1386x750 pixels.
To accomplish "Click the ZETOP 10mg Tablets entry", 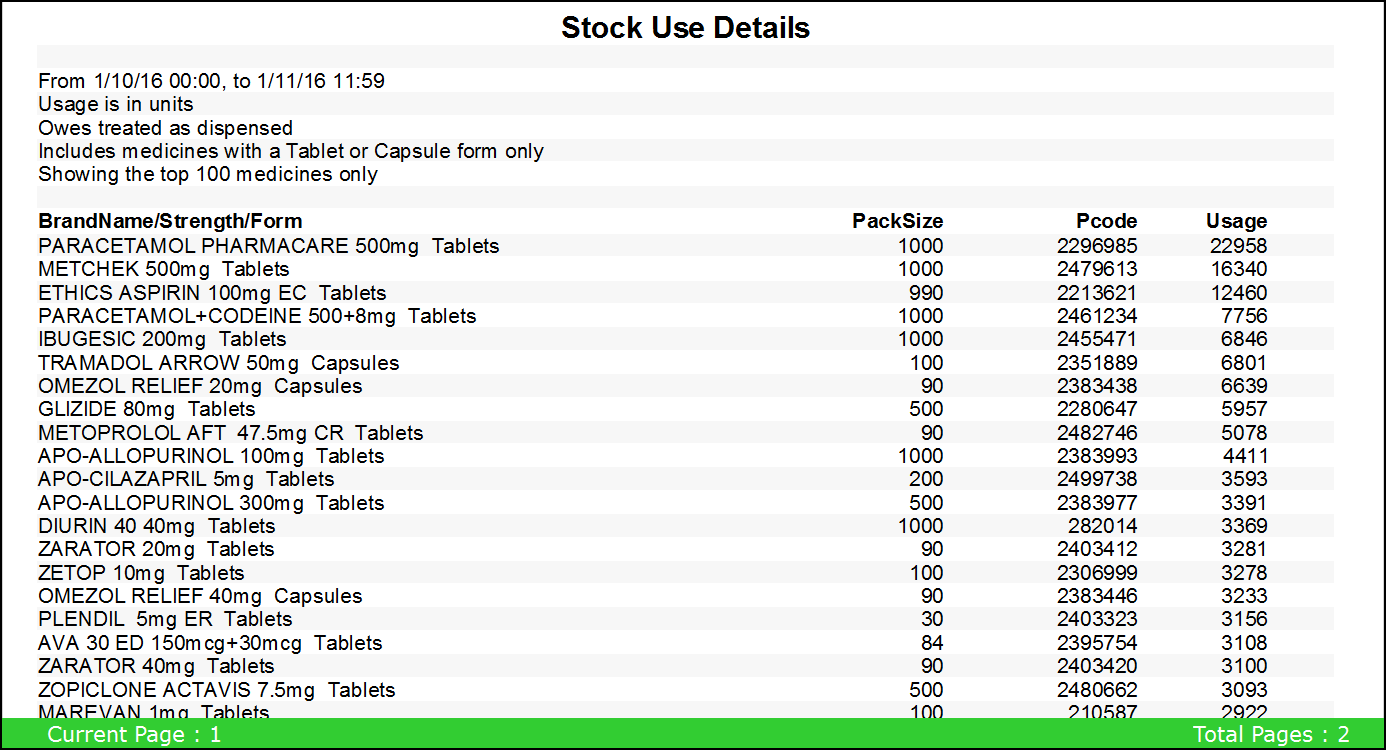I will pos(141,573).
